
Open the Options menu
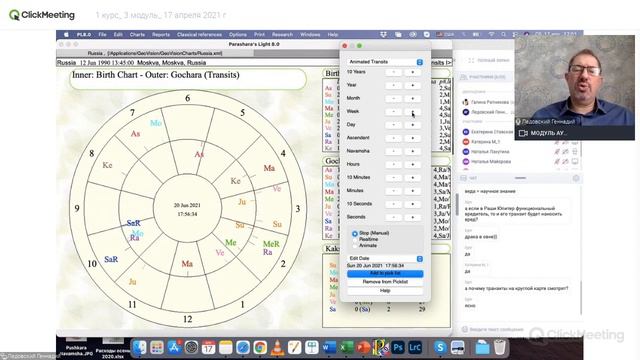pos(238,35)
